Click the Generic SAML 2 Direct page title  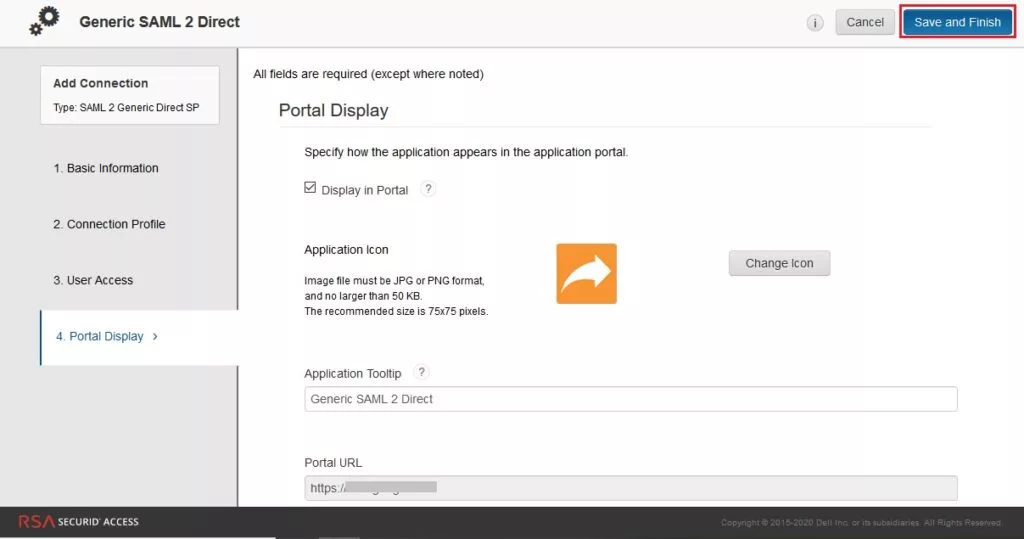coord(159,22)
